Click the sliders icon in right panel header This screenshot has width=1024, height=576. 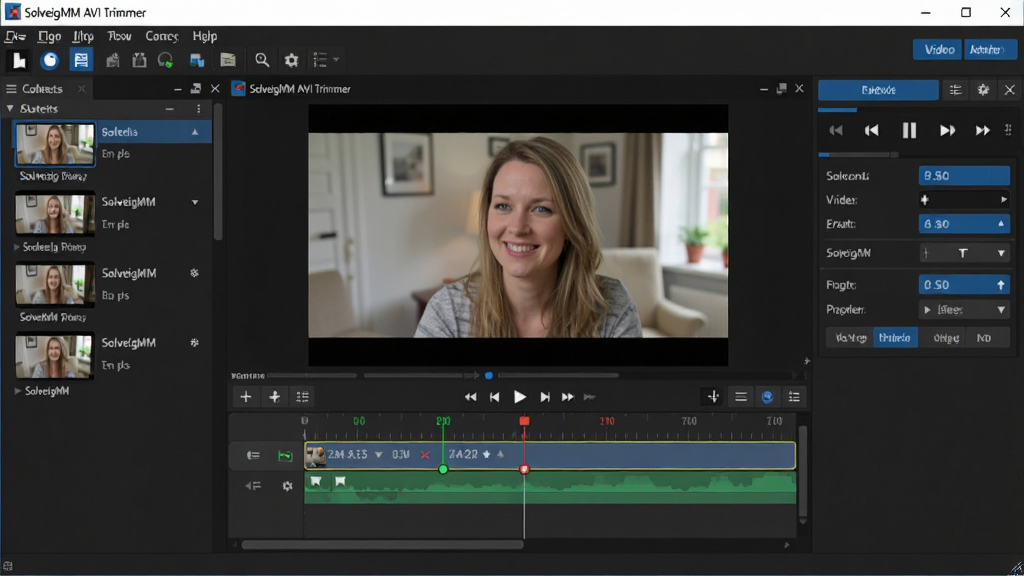pyautogui.click(x=955, y=90)
